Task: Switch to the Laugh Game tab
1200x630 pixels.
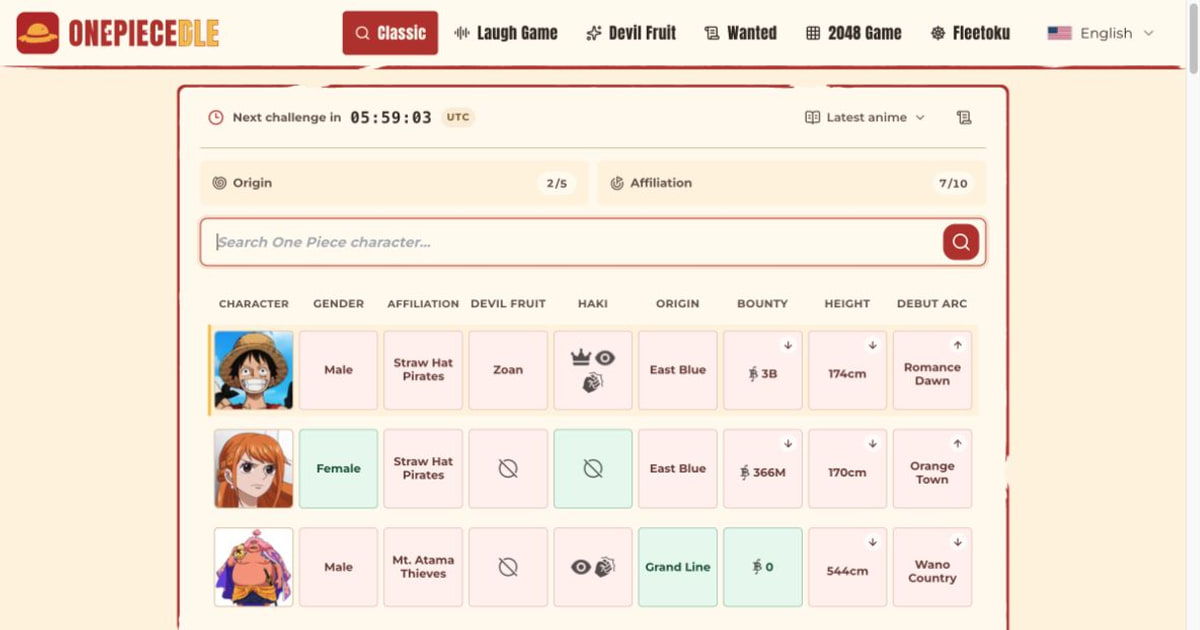Action: 506,33
